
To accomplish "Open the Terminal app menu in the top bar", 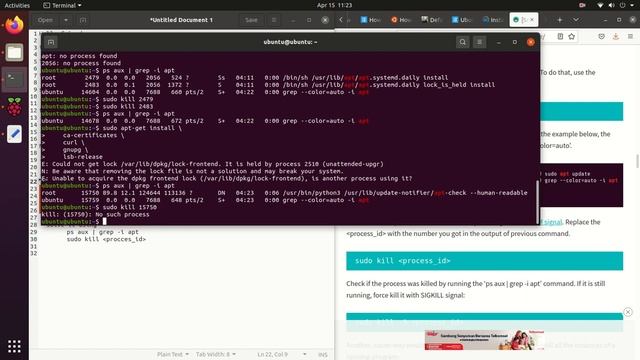I will click(x=62, y=5).
